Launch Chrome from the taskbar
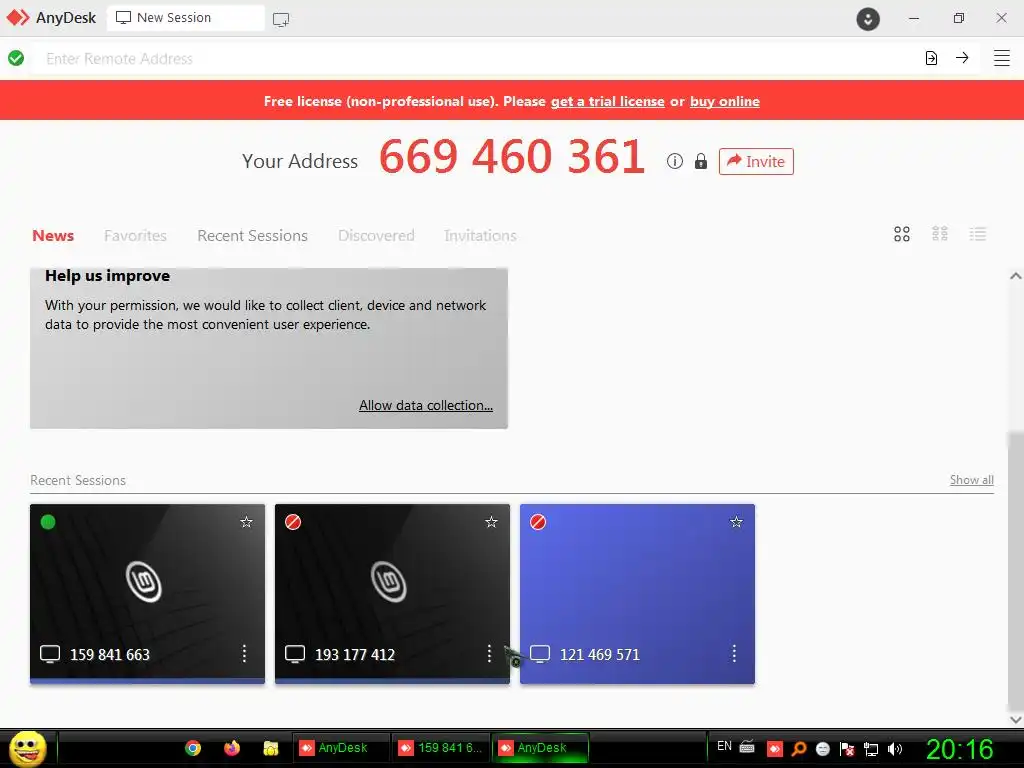1024x768 pixels. [x=193, y=748]
